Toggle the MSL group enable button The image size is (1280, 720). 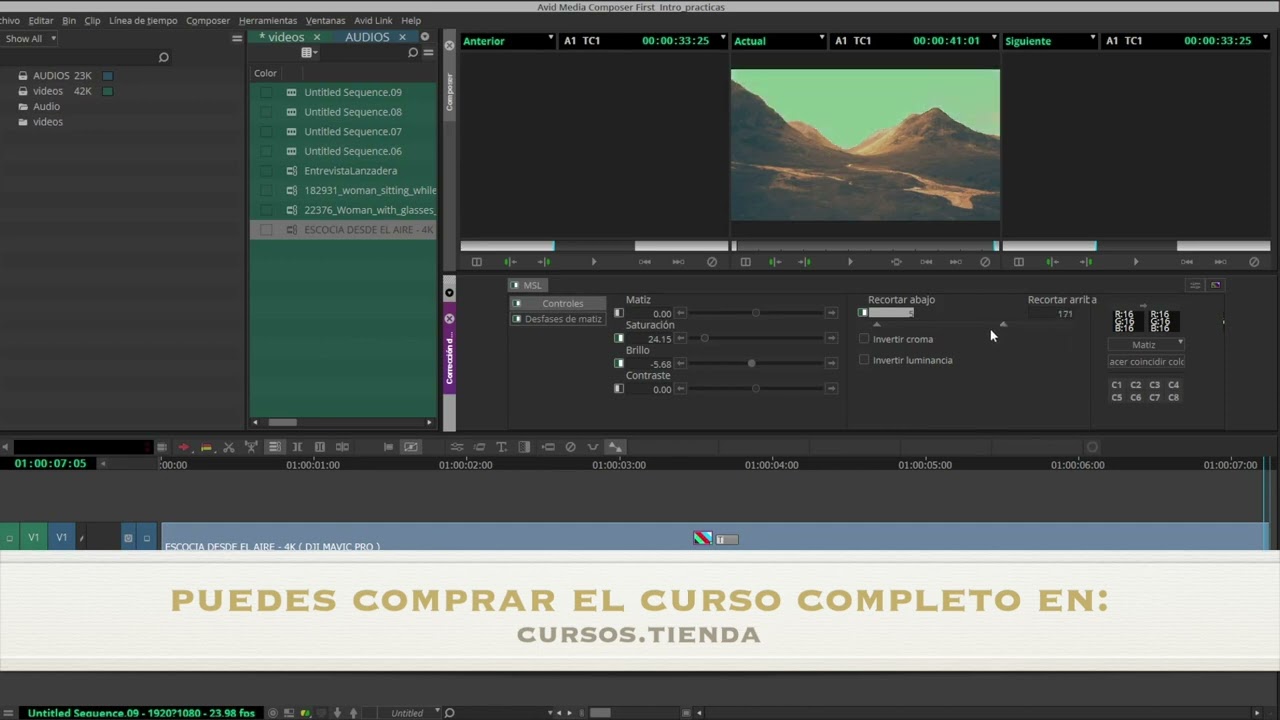click(516, 285)
